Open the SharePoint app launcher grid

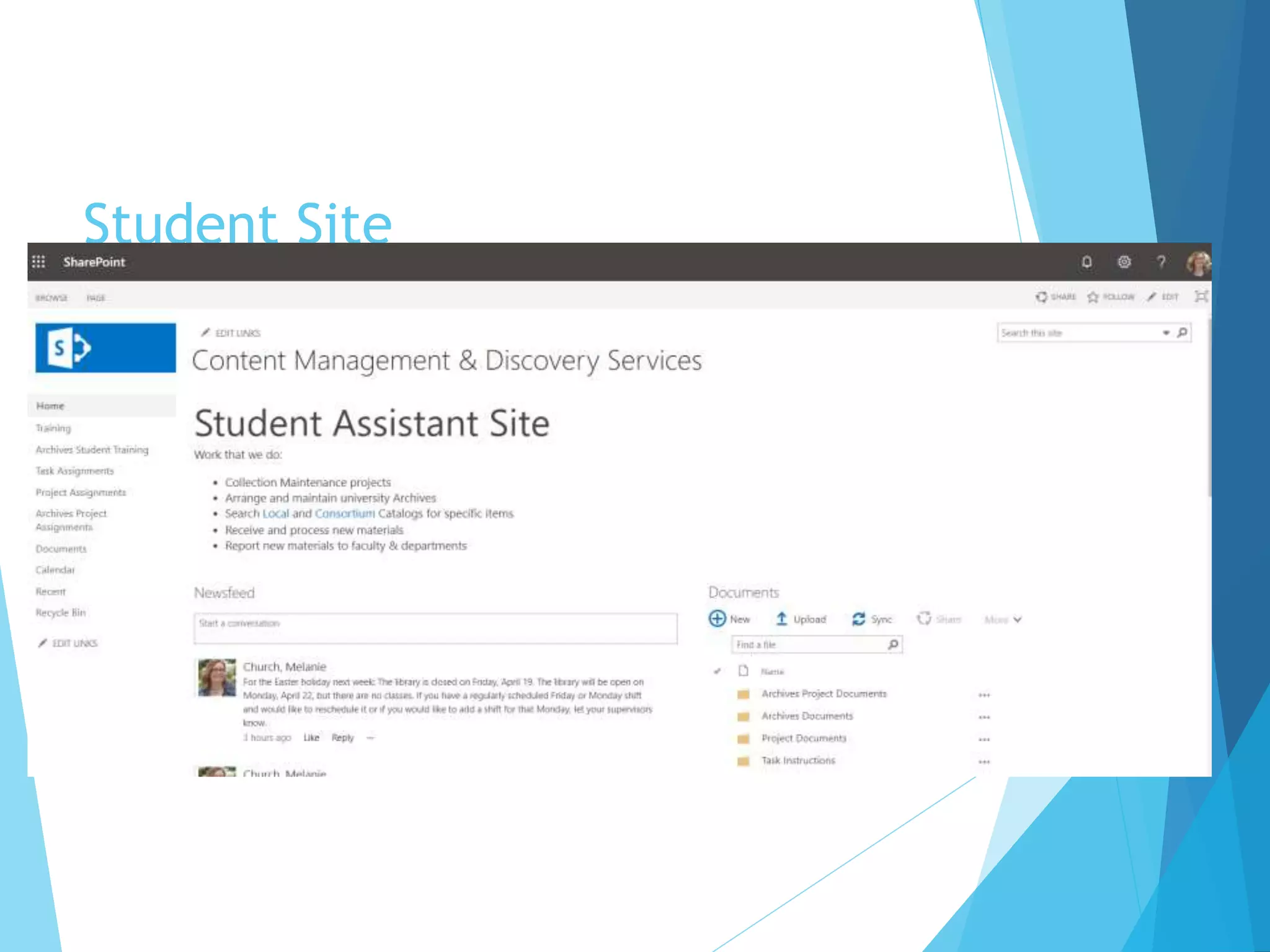[38, 262]
